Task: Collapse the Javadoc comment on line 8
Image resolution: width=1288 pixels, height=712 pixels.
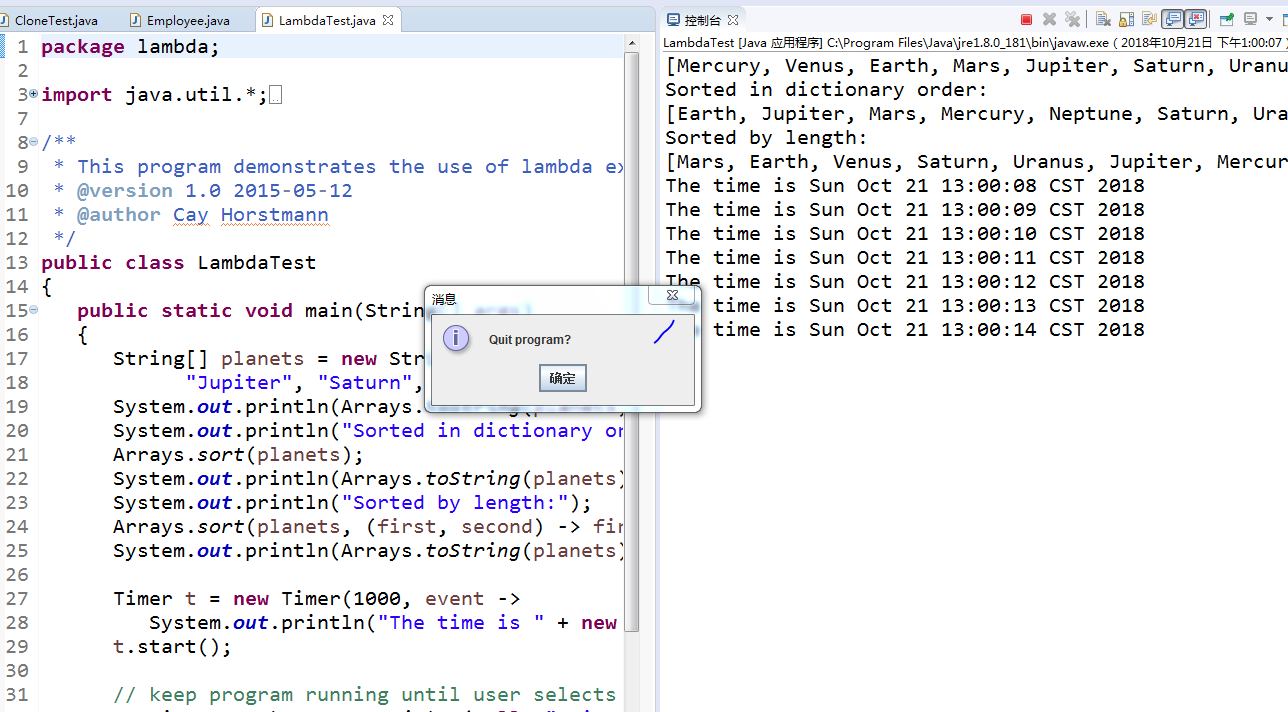Action: [34, 141]
